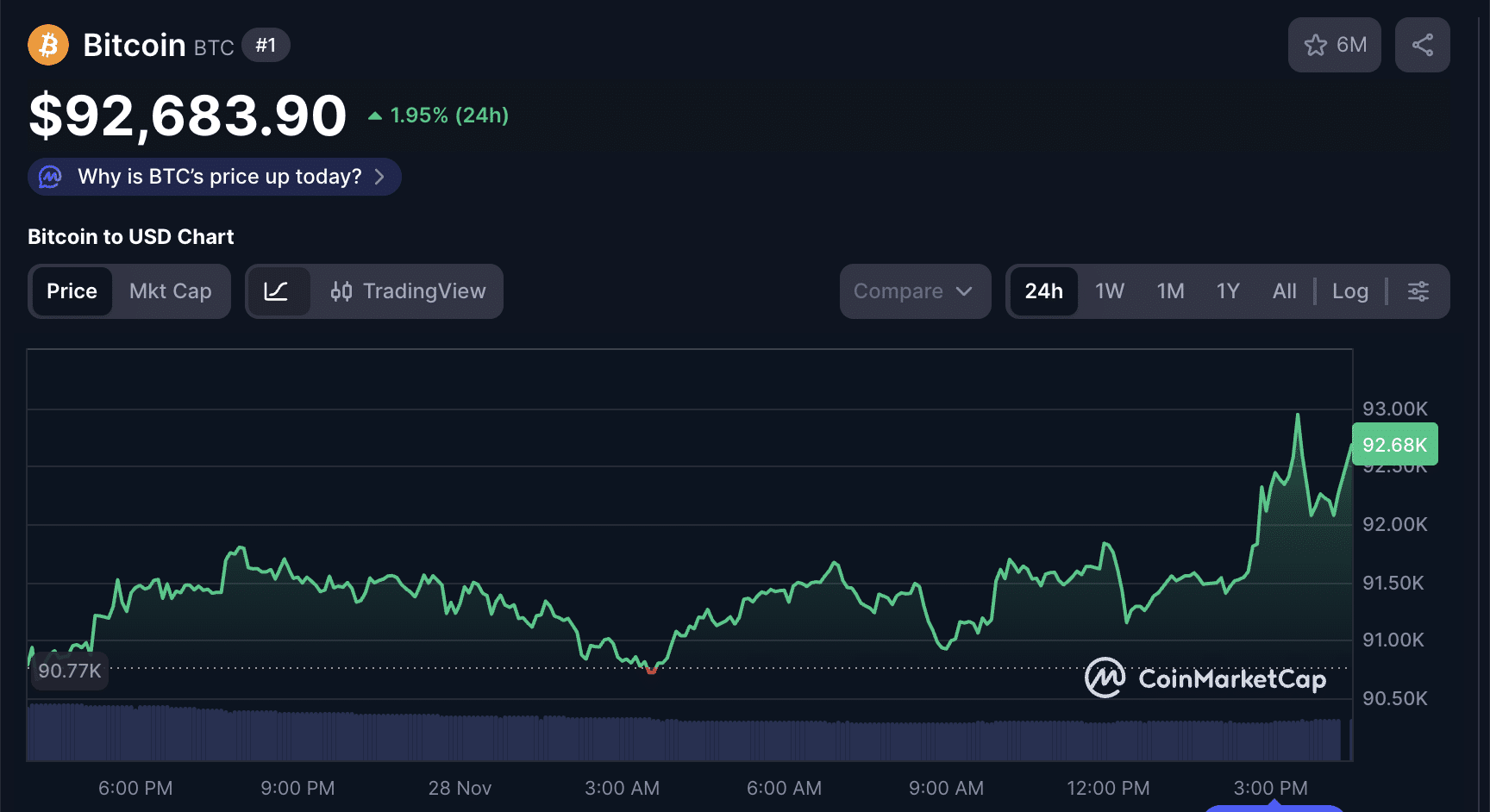Open the TradingView candlestick chart
The width and height of the screenshot is (1490, 812).
(x=408, y=291)
